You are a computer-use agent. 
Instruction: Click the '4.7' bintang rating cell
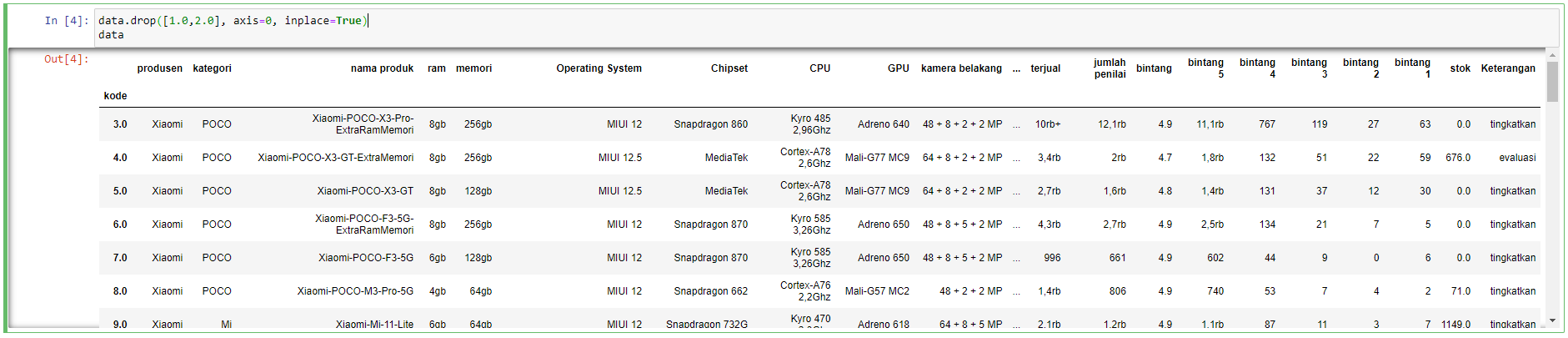point(1165,158)
